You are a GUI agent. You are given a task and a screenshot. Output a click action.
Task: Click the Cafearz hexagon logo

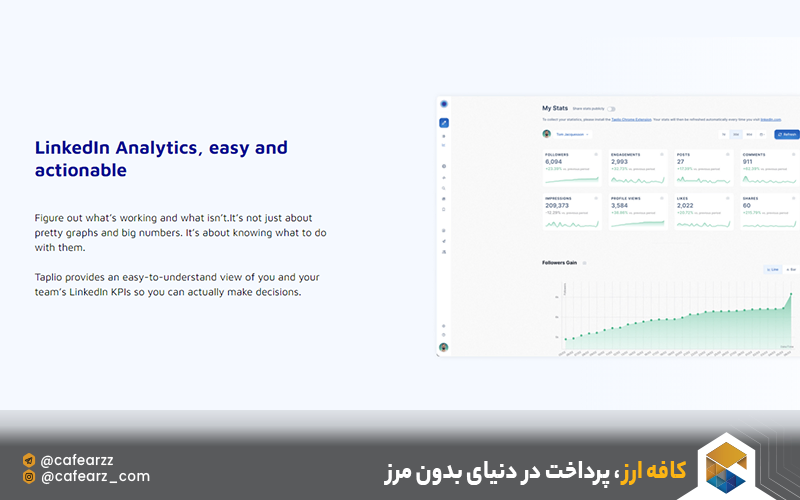(726, 464)
